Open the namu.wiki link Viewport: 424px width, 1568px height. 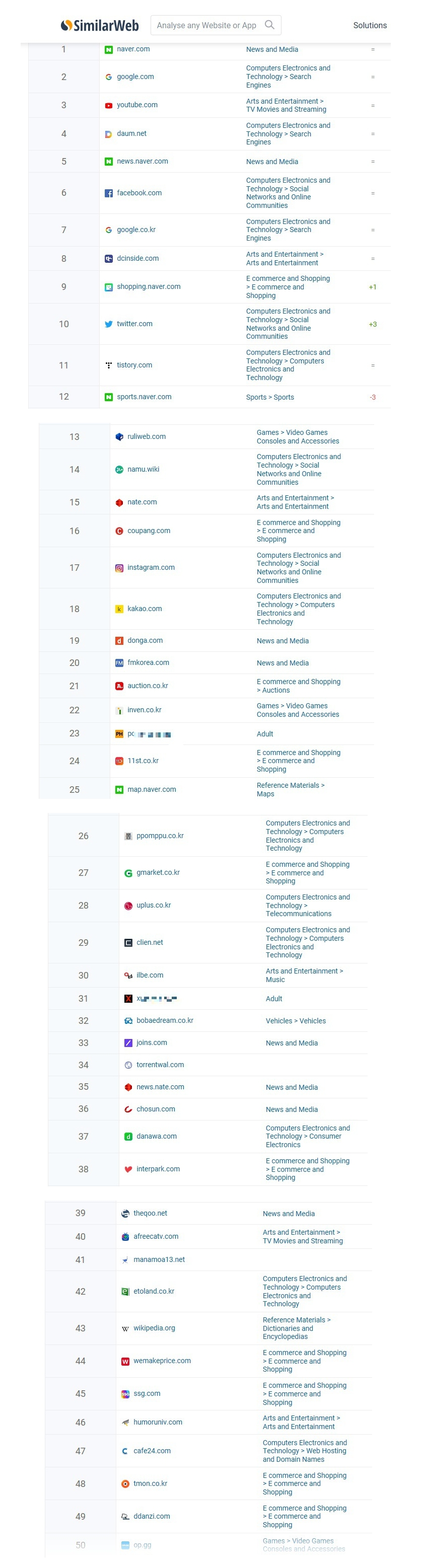pyautogui.click(x=143, y=469)
